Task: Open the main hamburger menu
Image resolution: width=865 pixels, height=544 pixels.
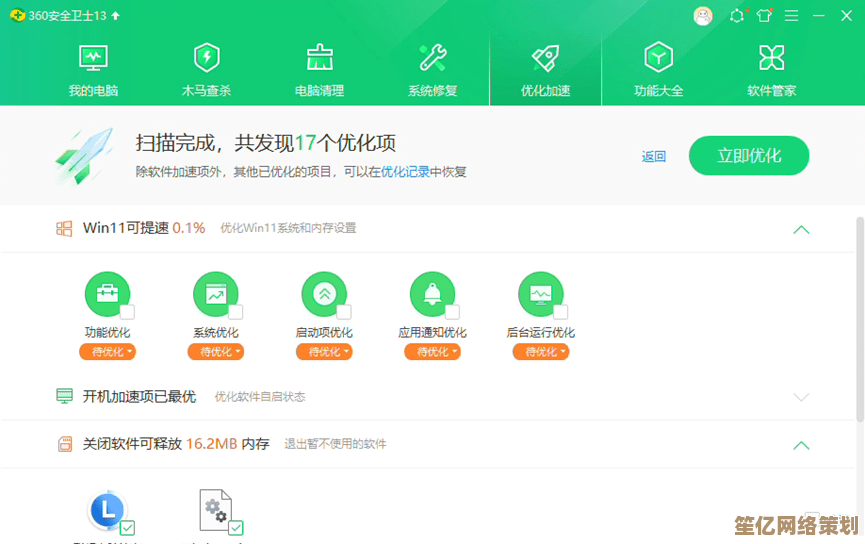Action: [792, 16]
